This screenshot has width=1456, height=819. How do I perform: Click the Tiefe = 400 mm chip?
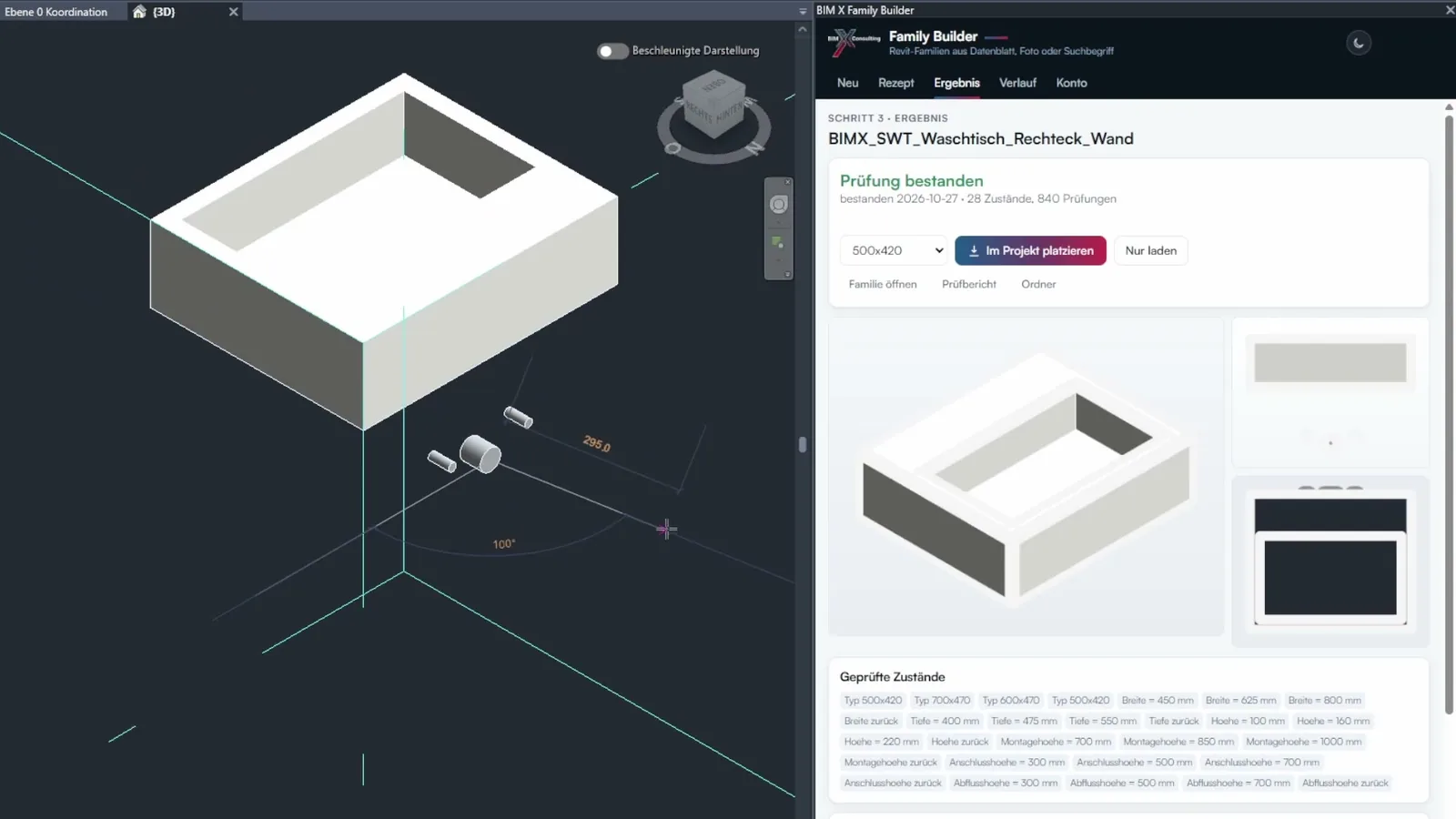coord(945,721)
